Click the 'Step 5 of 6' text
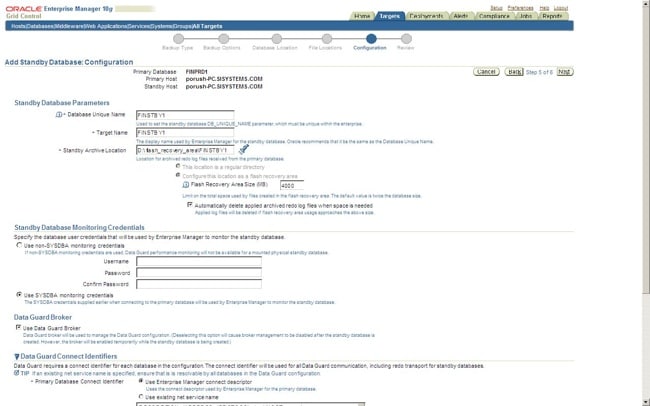This screenshot has width=650, height=406. click(x=539, y=72)
